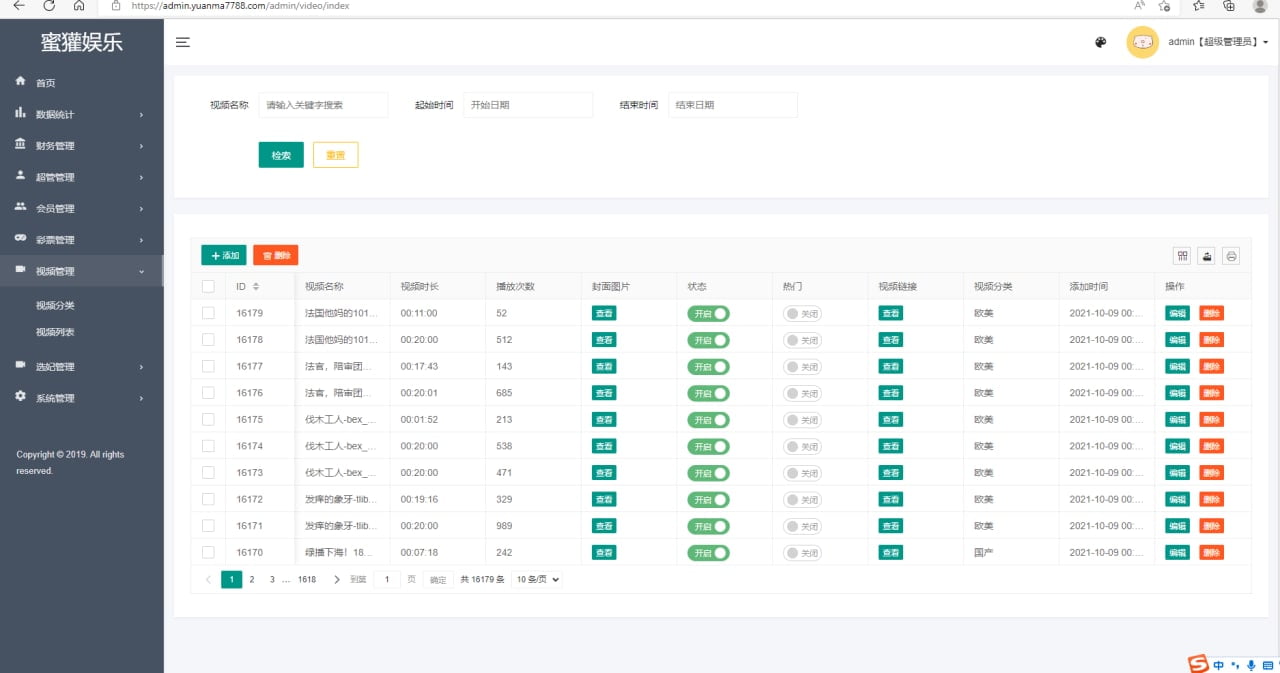Click camera icon beside 选妃管理
1280x673 pixels.
[x=20, y=365]
